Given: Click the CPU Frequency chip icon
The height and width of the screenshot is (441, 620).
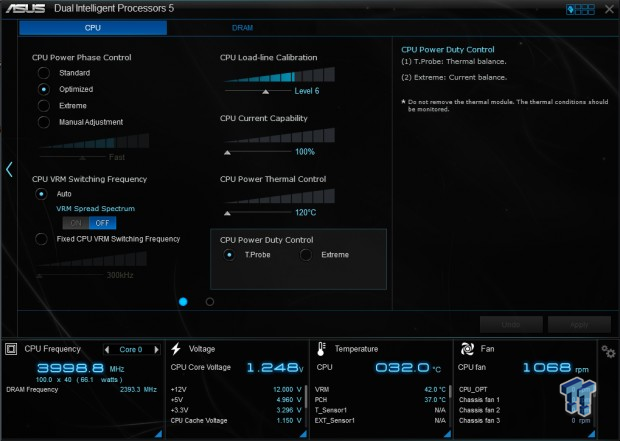Looking at the screenshot, I should coord(11,349).
